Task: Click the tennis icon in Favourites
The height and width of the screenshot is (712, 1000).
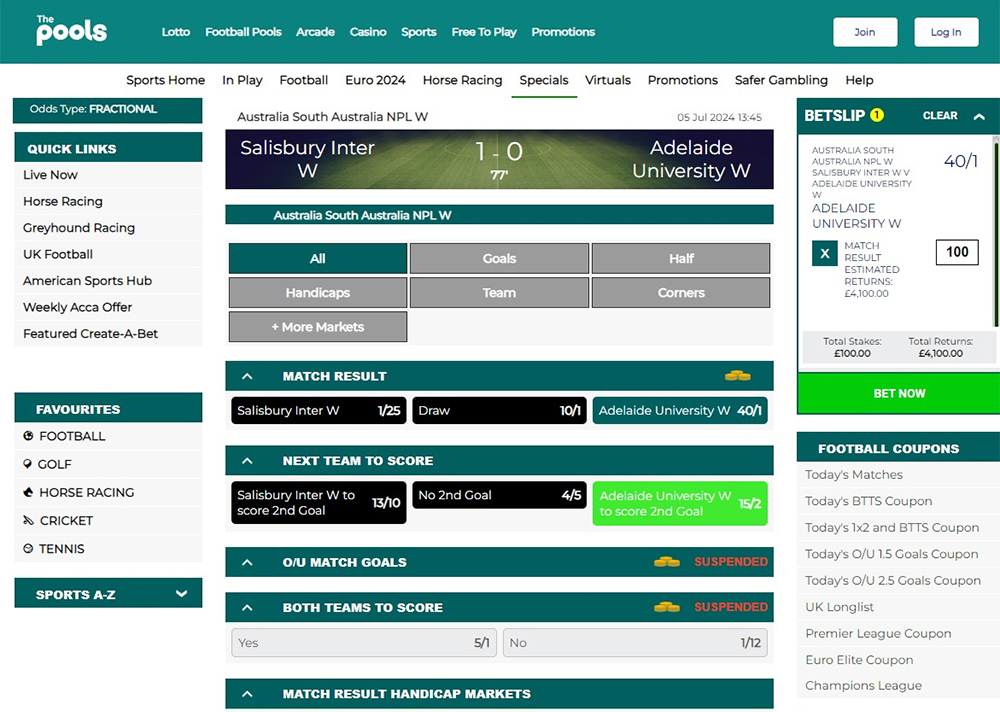Action: coord(28,548)
